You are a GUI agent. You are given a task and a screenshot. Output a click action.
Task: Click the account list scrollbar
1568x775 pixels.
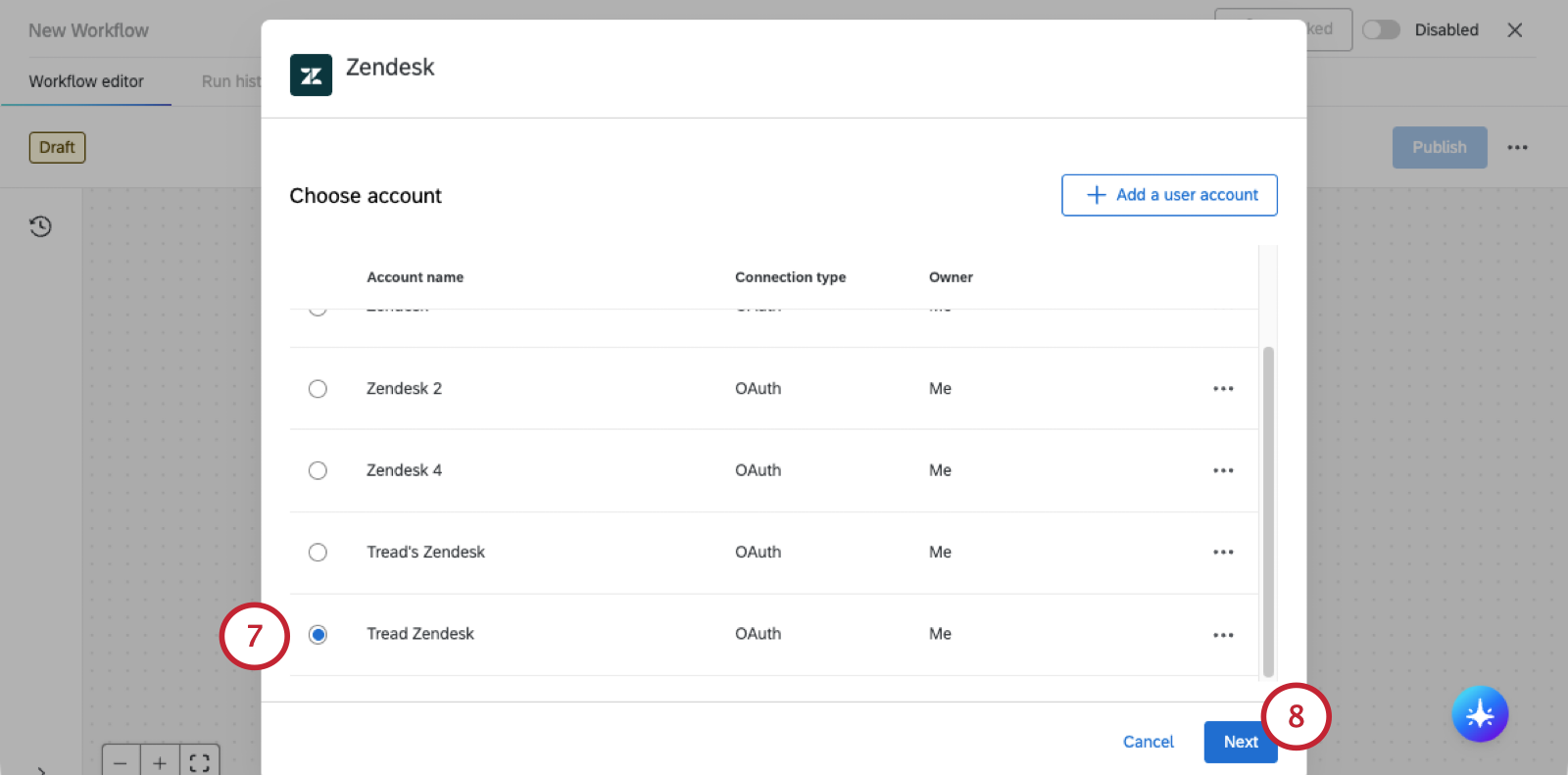coord(1268,511)
